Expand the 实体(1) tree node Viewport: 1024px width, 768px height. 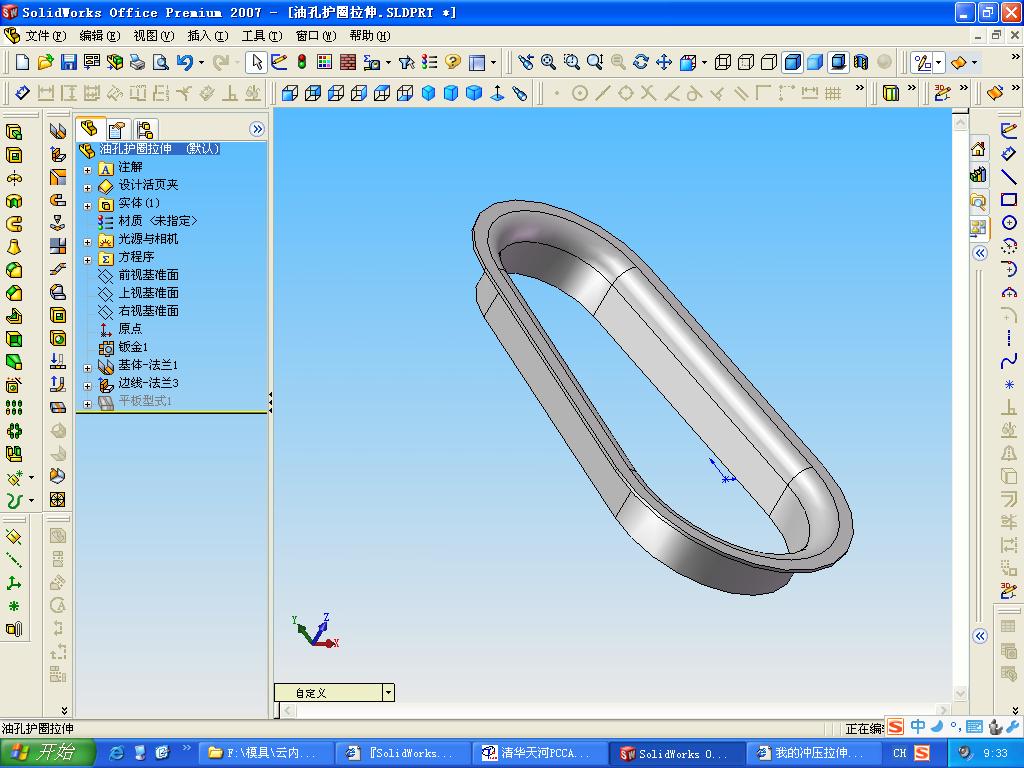point(88,206)
